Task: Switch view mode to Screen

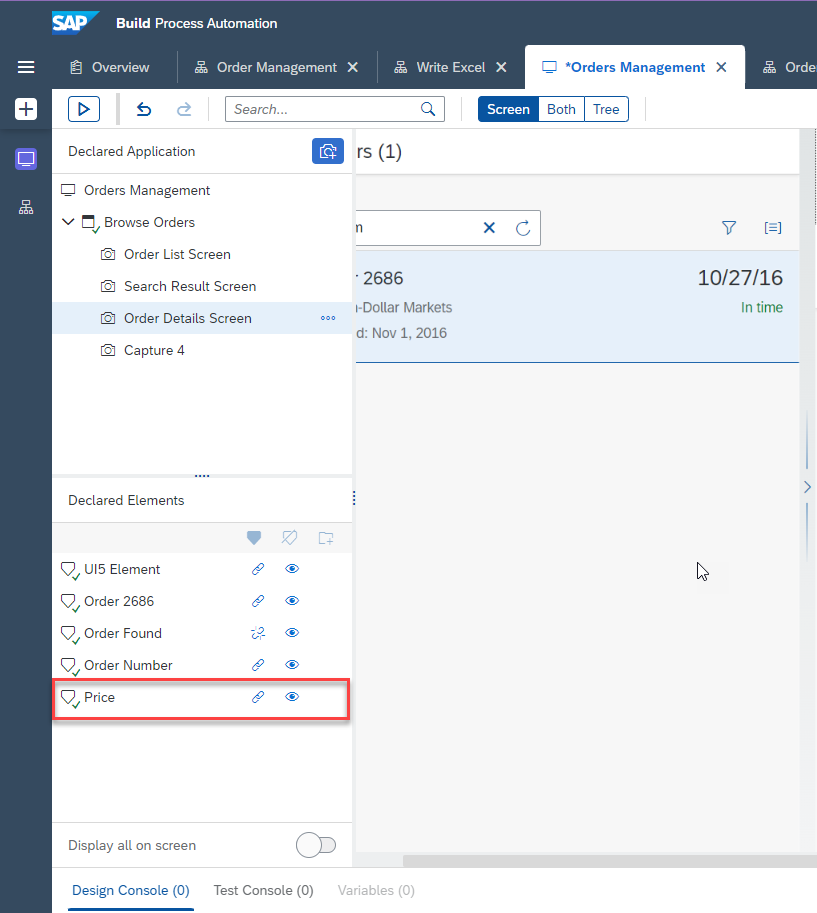Action: (x=508, y=109)
